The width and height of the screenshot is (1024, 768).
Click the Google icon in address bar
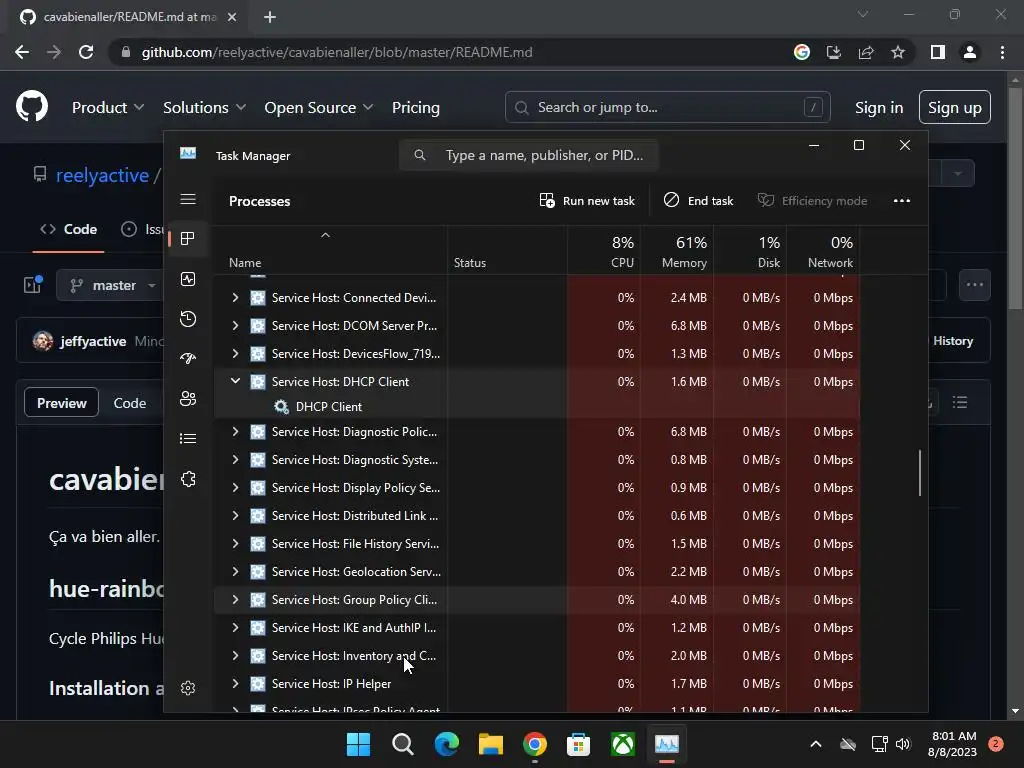[802, 52]
